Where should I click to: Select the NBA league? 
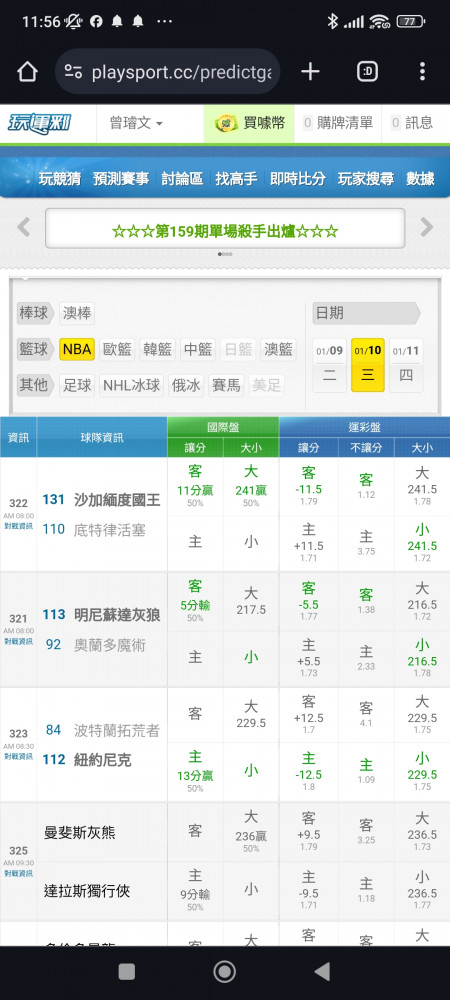point(77,349)
